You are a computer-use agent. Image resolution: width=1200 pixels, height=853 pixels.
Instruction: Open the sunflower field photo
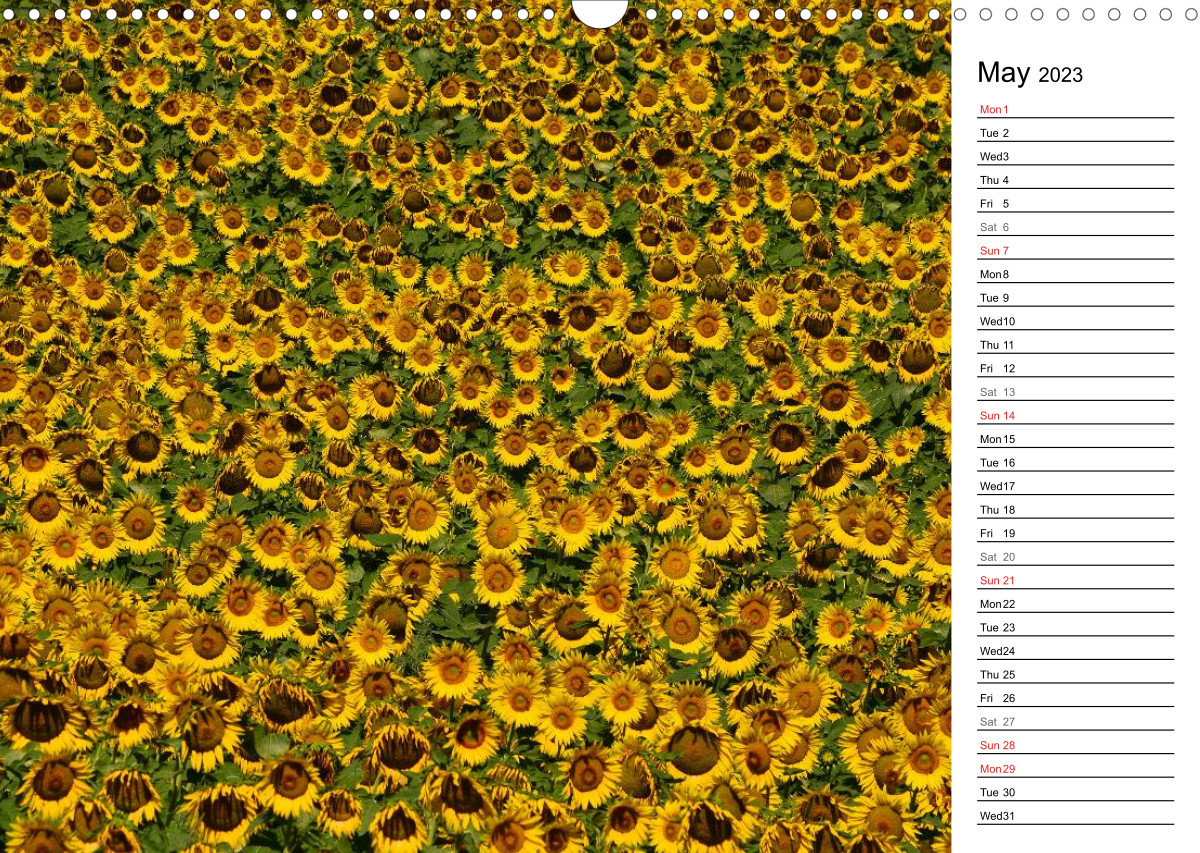click(475, 427)
